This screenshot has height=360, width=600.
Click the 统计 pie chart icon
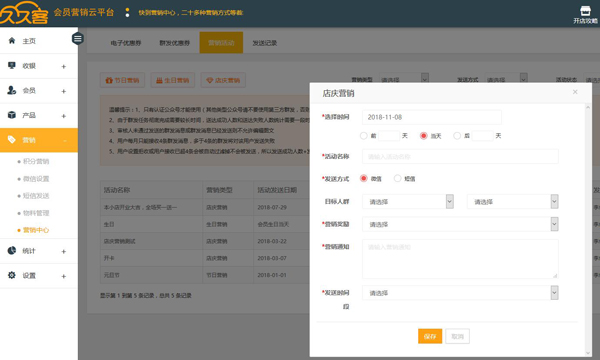tap(12, 251)
